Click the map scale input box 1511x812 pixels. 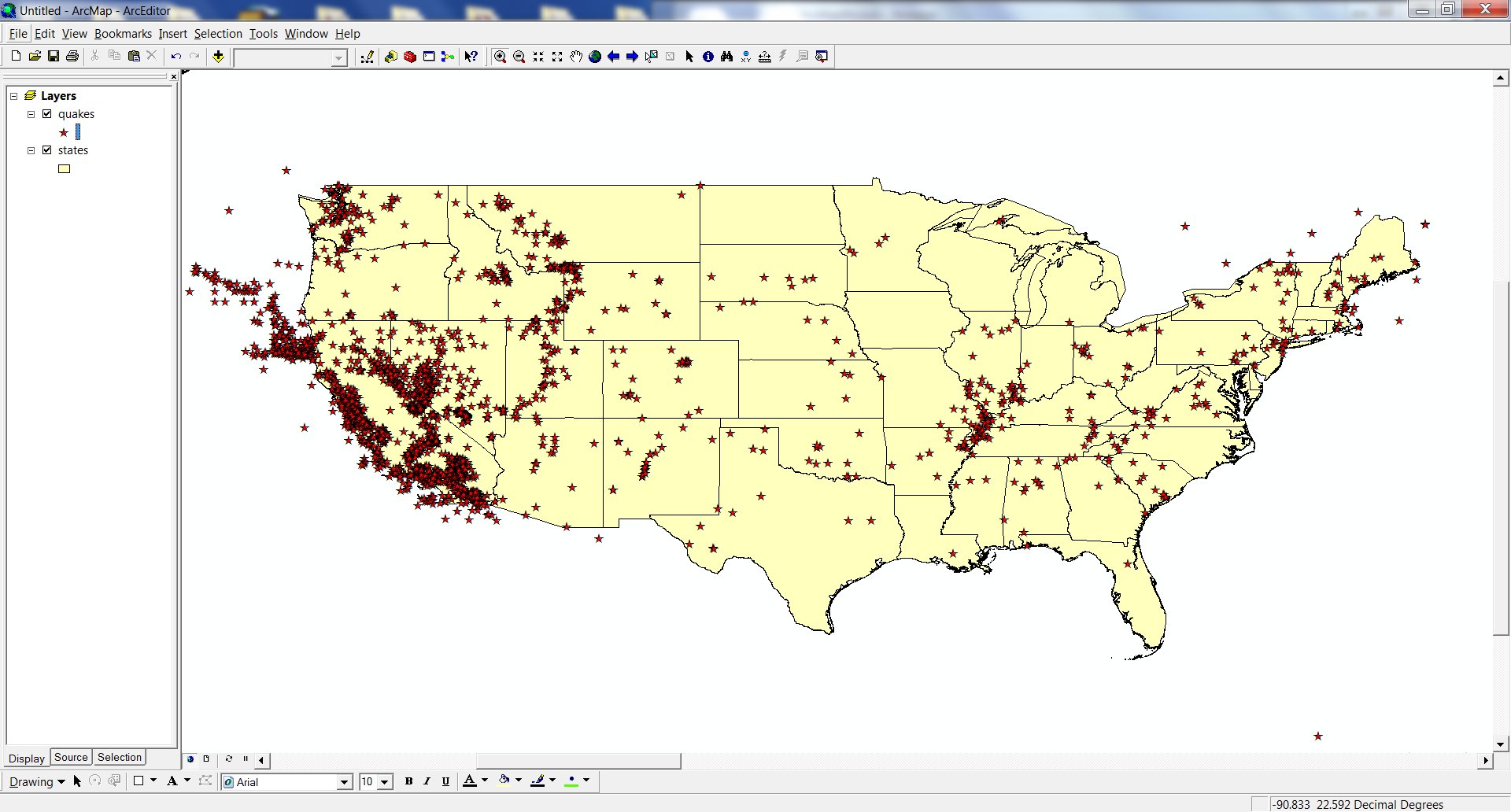click(x=283, y=57)
